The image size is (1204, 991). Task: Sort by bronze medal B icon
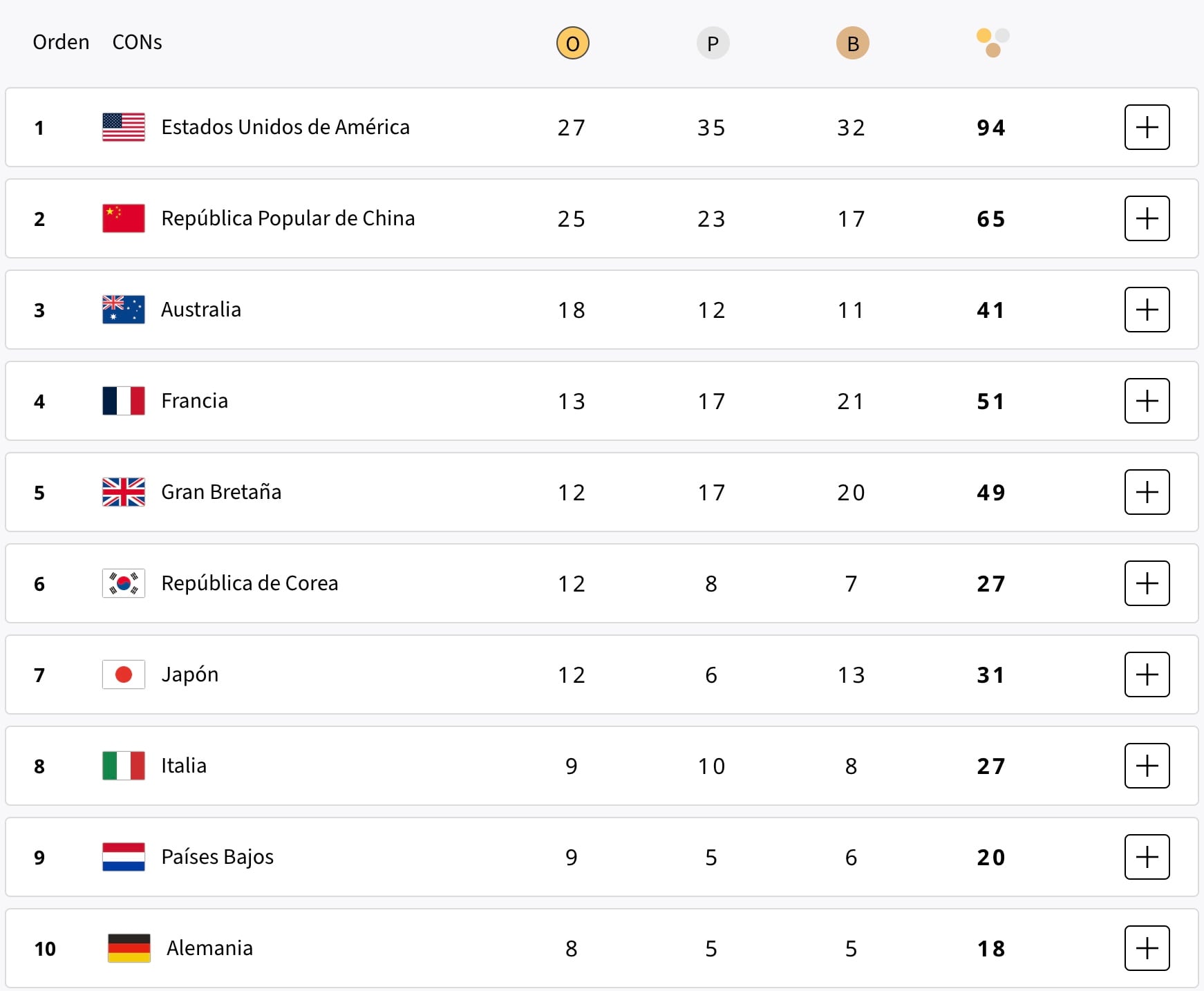click(852, 43)
